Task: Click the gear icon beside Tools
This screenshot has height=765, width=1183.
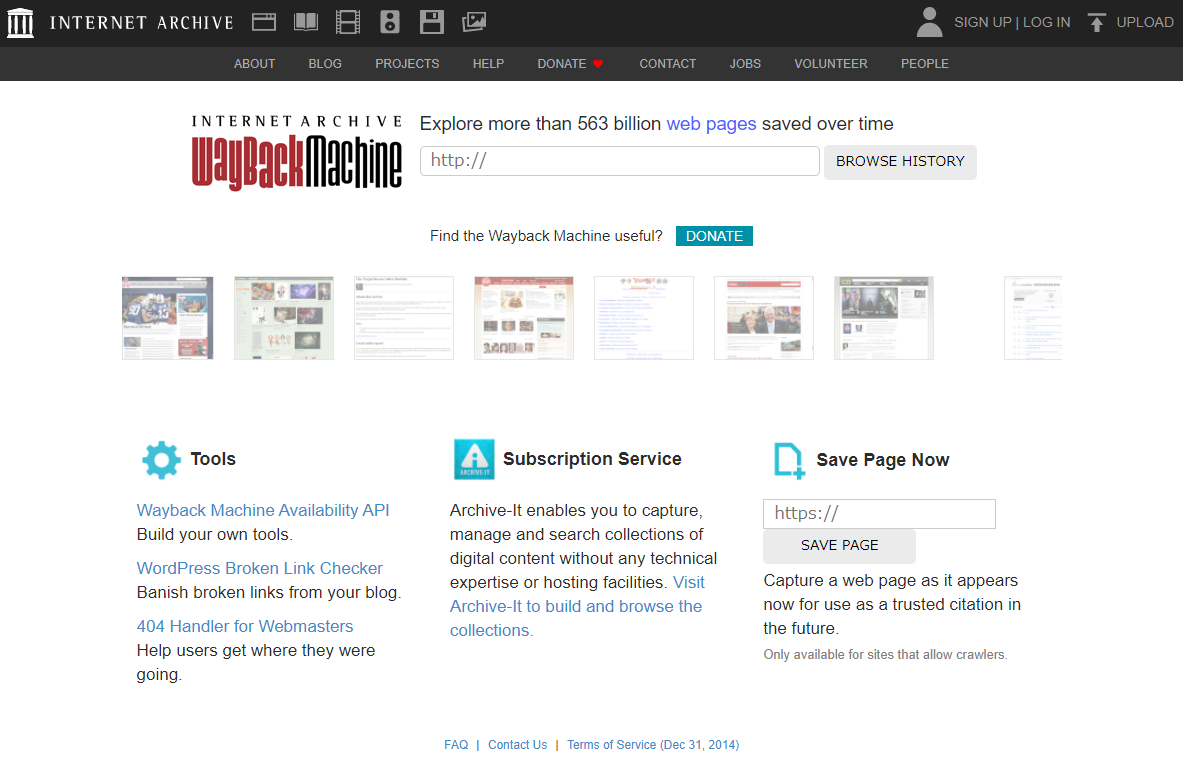Action: pyautogui.click(x=161, y=460)
